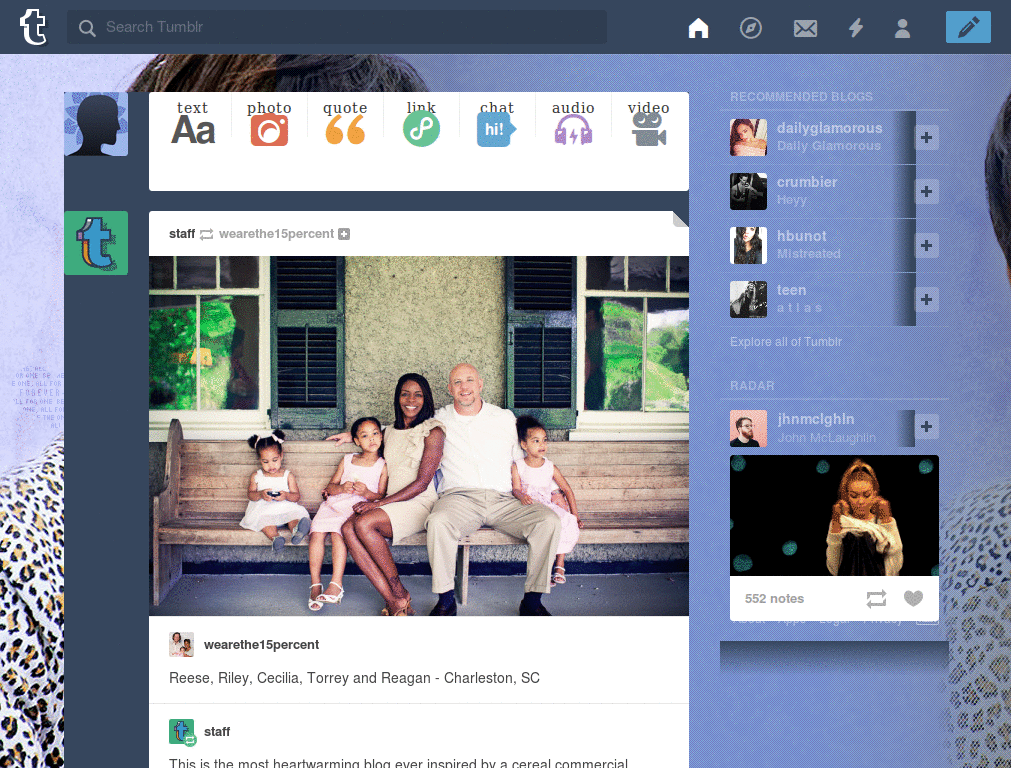Click the staff blog avatar beside post
The height and width of the screenshot is (768, 1024).
(x=96, y=243)
